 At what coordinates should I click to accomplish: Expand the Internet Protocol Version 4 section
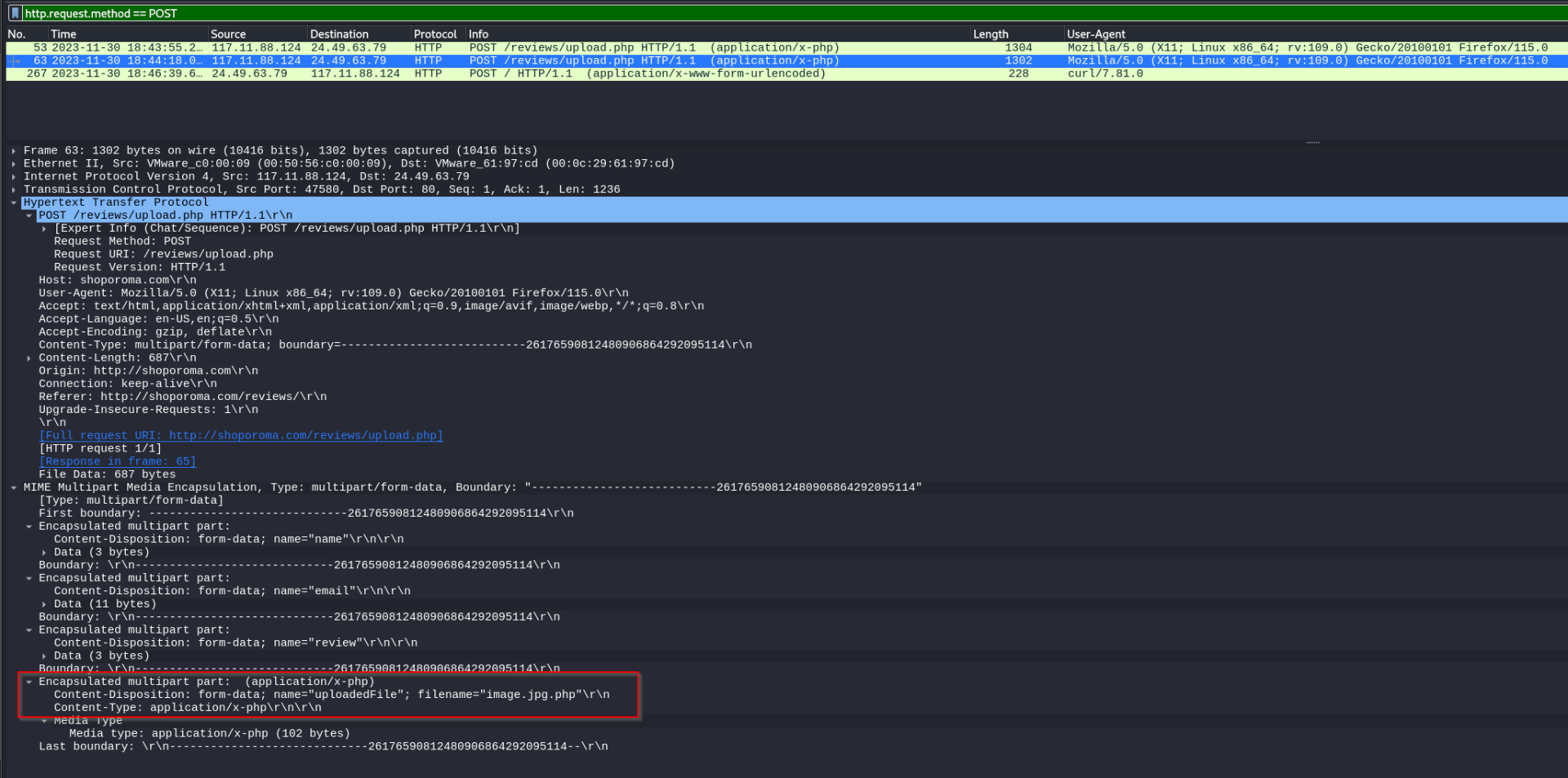point(14,177)
